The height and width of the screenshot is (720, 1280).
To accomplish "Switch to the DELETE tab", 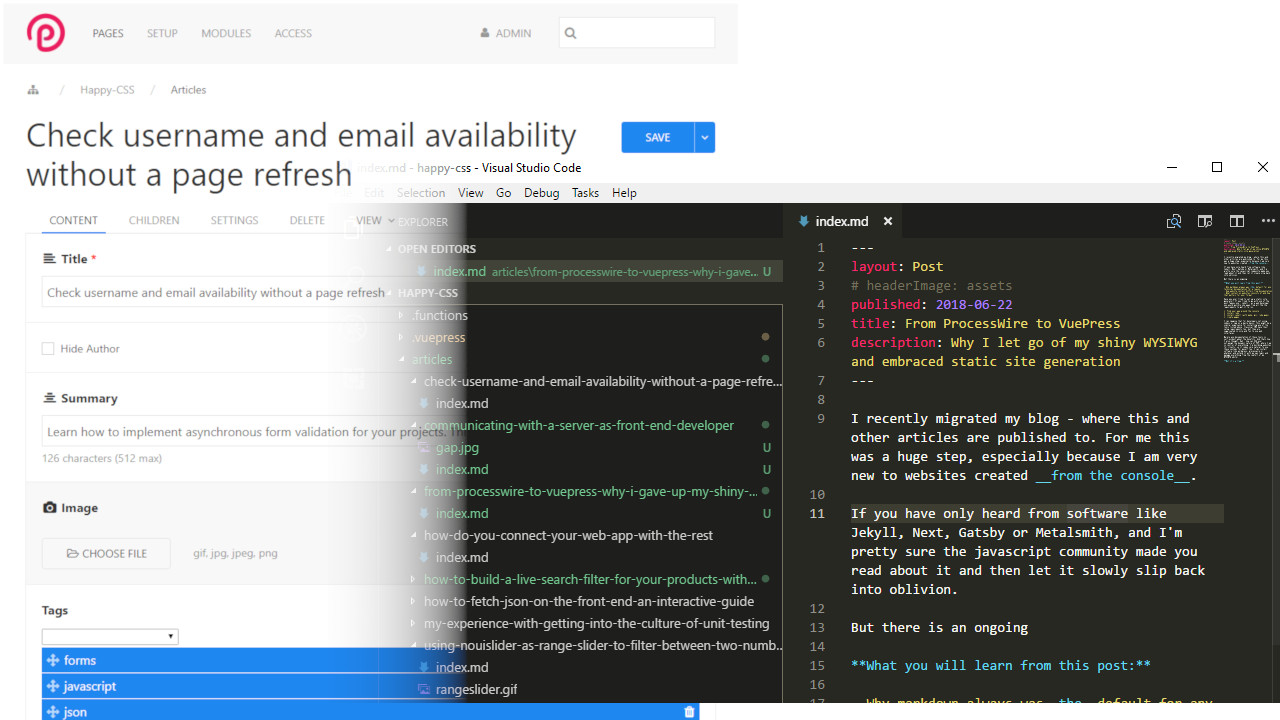I will (307, 220).
